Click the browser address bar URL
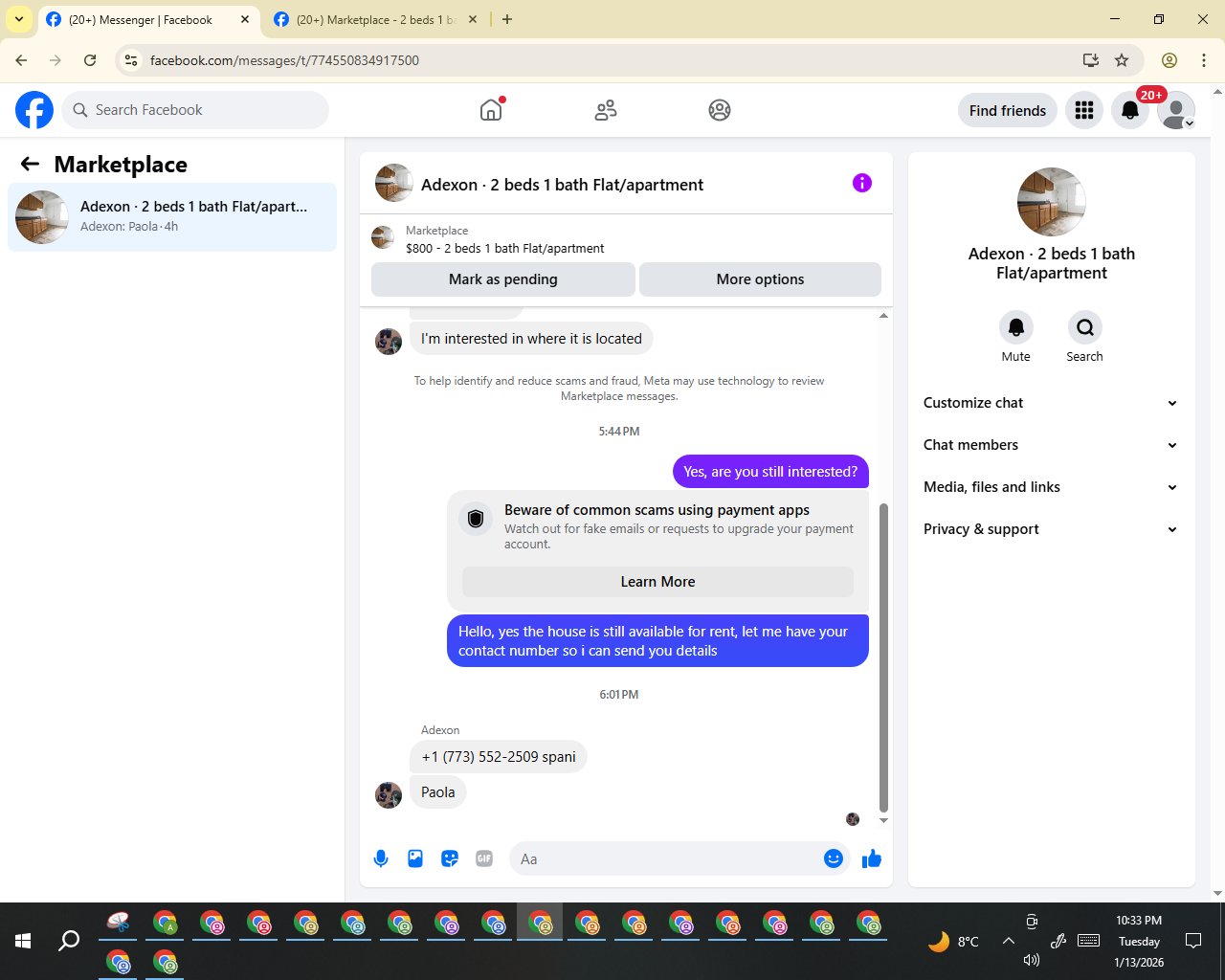This screenshot has height=980, width=1225. pyautogui.click(x=284, y=60)
